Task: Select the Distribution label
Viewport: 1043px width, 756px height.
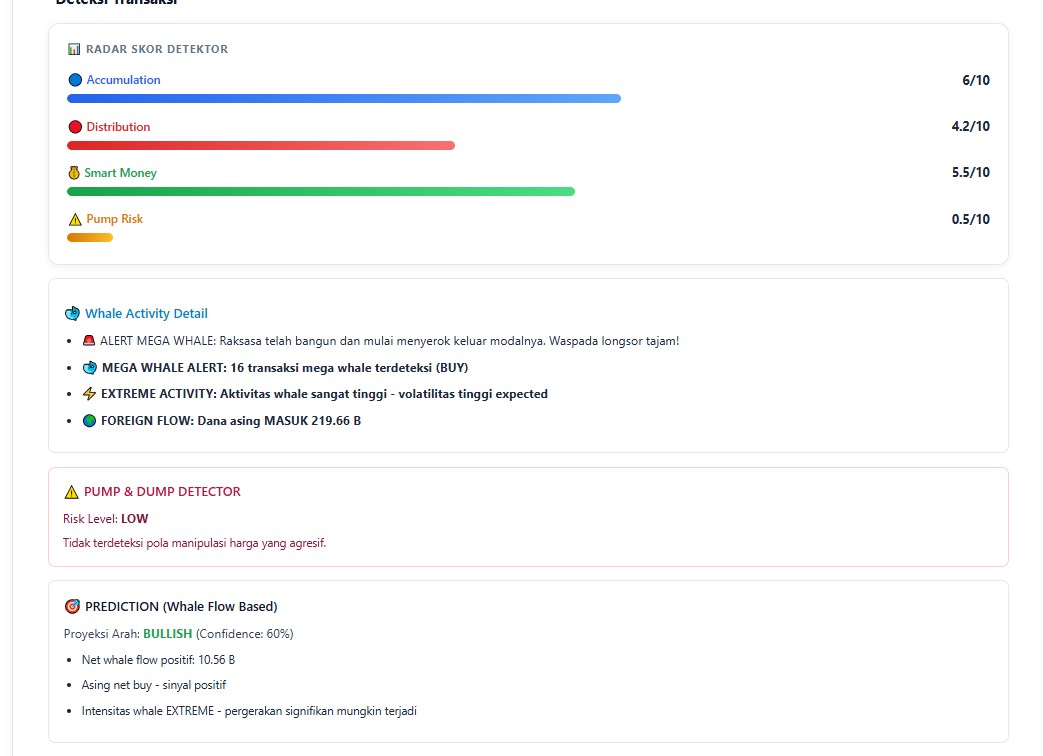Action: pos(118,127)
